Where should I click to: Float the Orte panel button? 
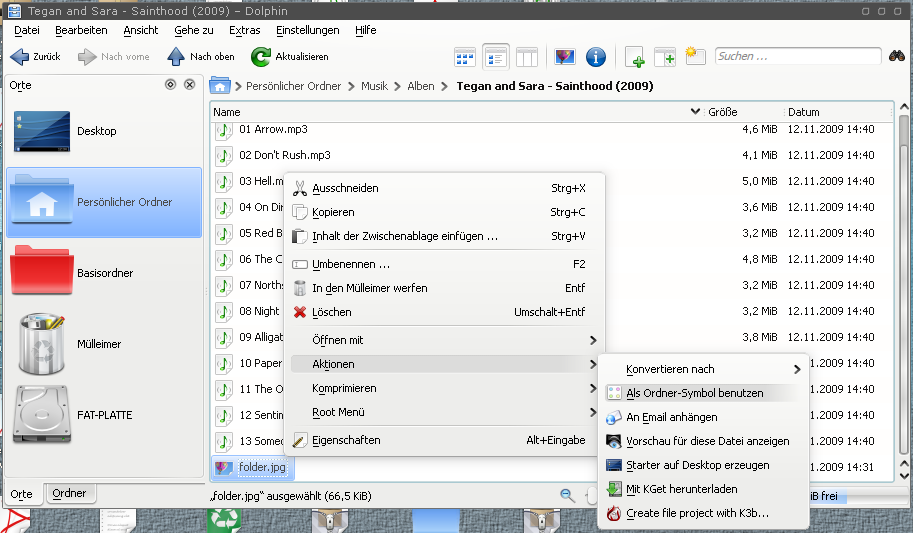pos(170,84)
